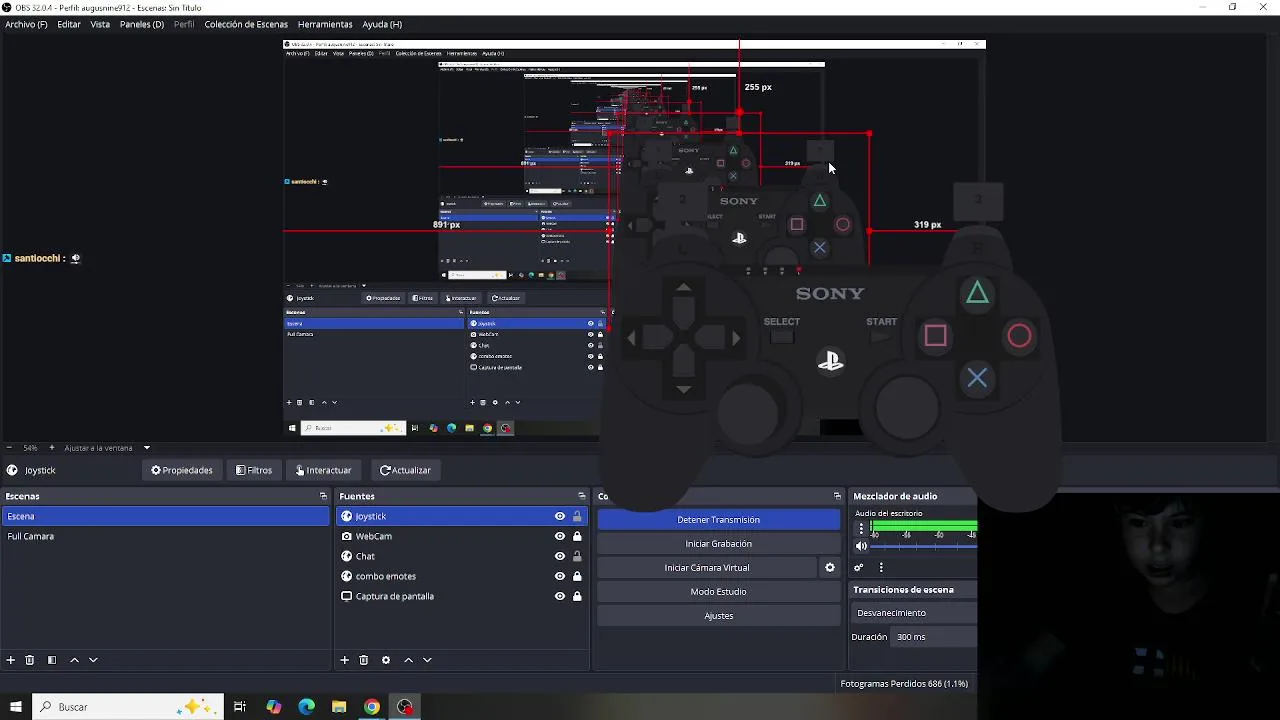Toggle lock on WebCam source
Image resolution: width=1280 pixels, height=720 pixels.
577,536
